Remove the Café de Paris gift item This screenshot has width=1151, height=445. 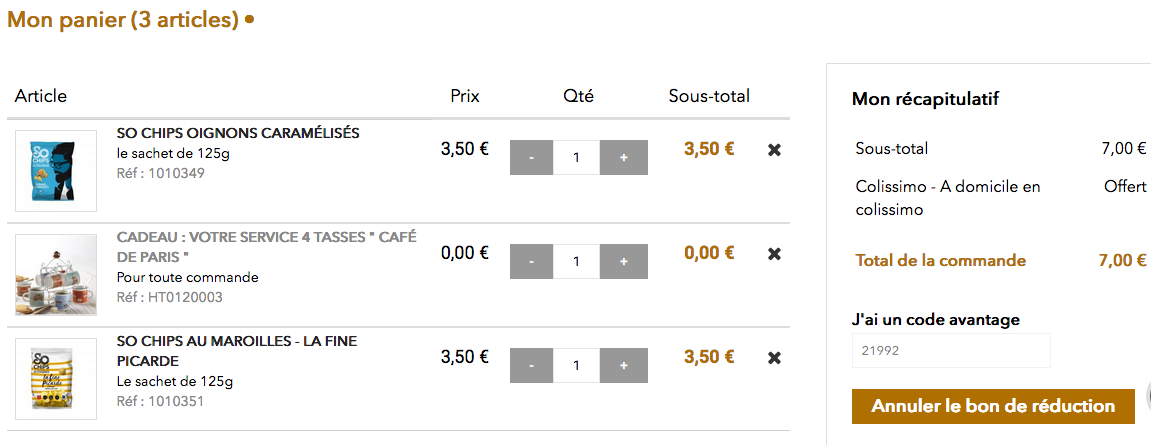click(774, 254)
